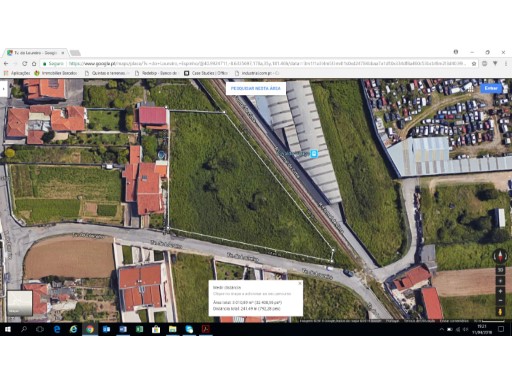Toggle the 3D view button
The height and width of the screenshot is (384, 512).
(500, 270)
